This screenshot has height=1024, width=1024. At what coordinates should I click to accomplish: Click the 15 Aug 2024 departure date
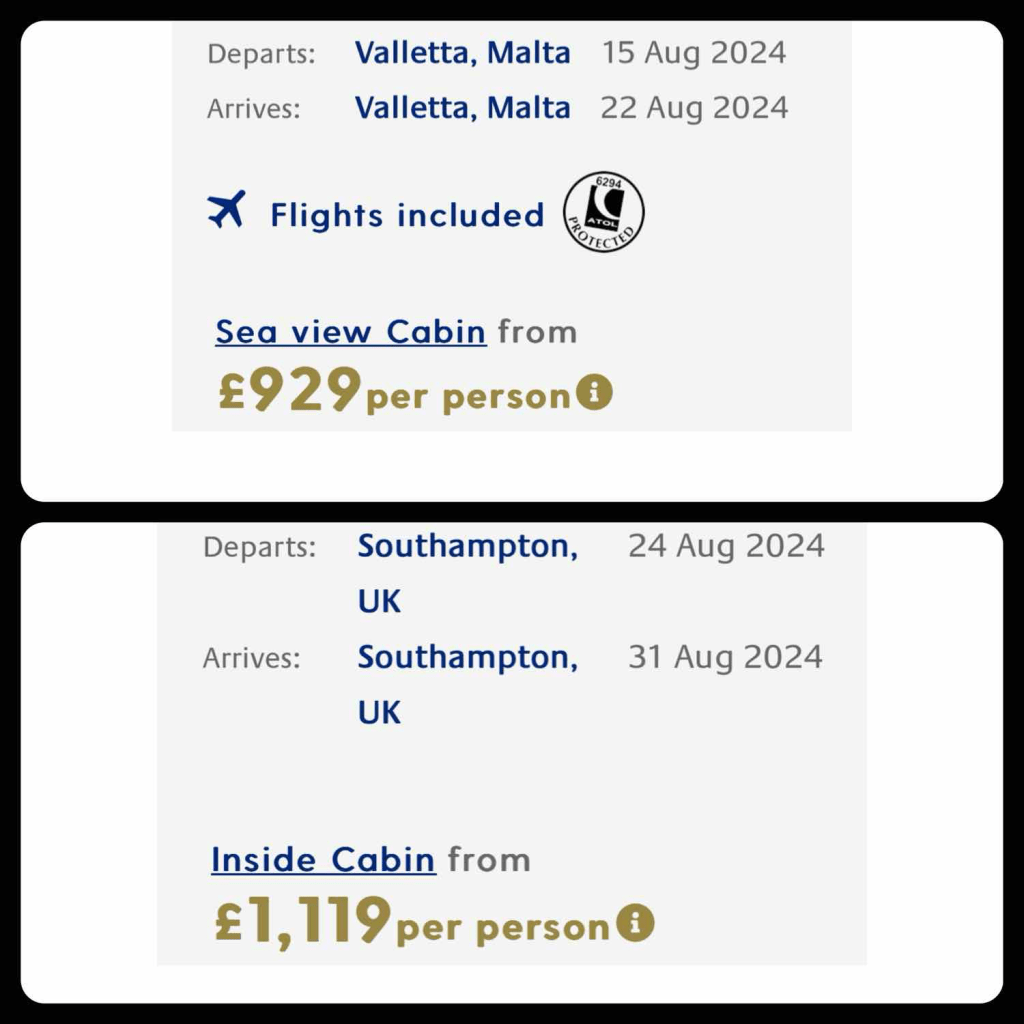[x=694, y=53]
